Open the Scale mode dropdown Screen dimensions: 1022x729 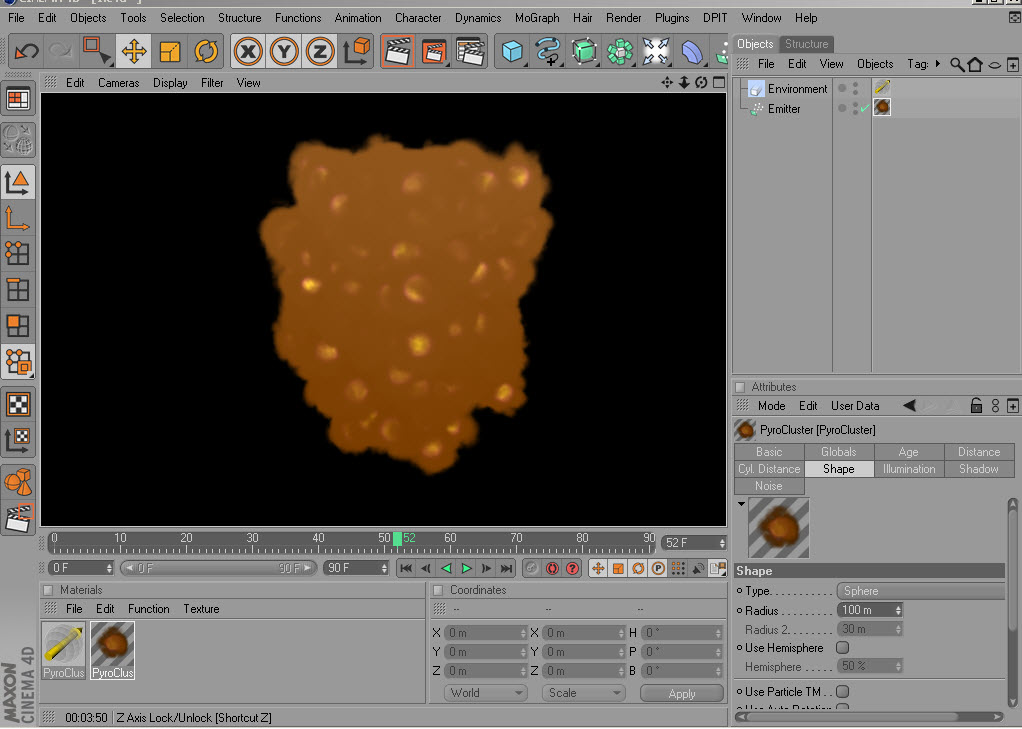[x=583, y=692]
